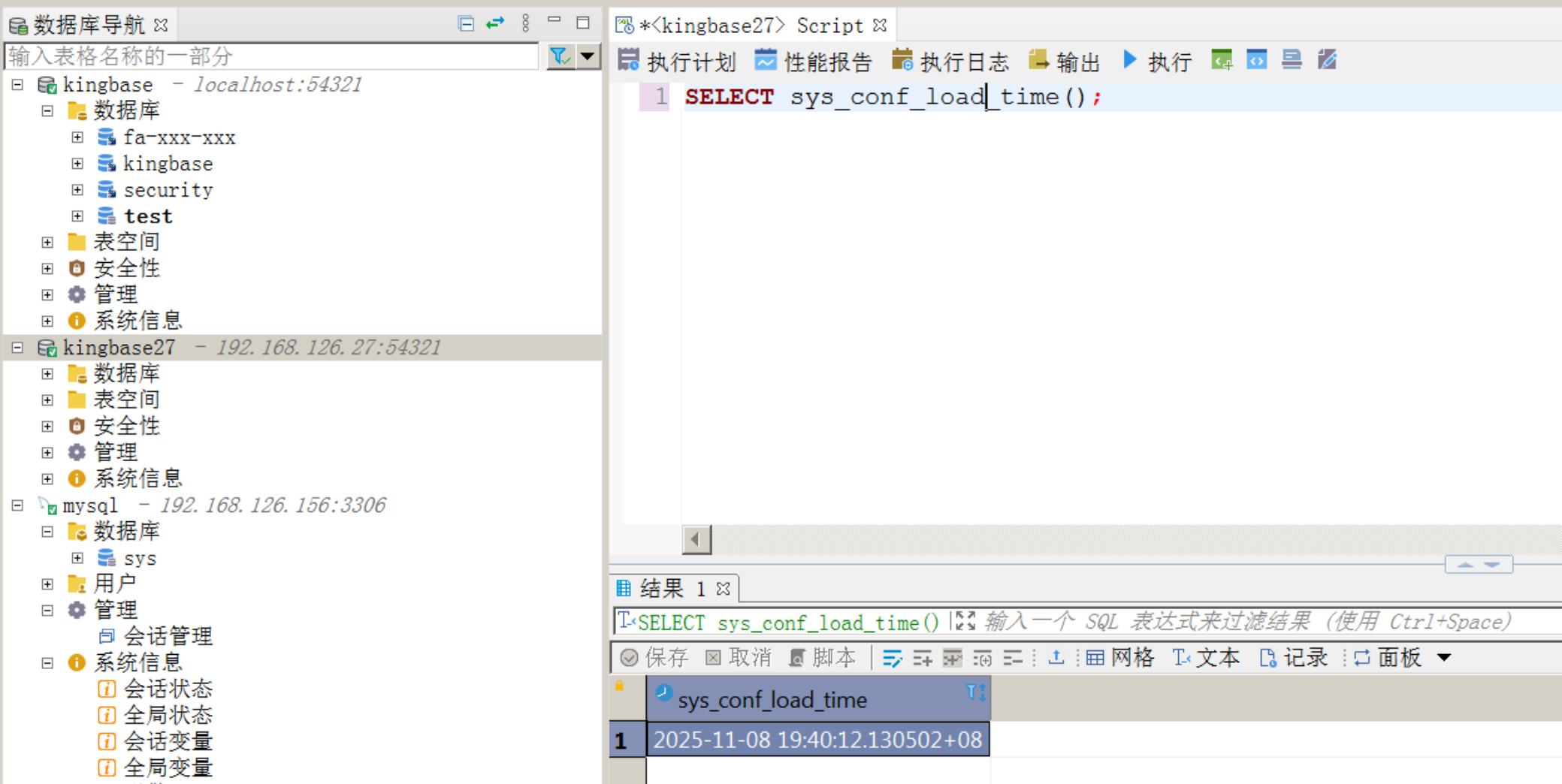Collapse the kingbase27 connection node
Image resolution: width=1562 pixels, height=784 pixels.
[x=17, y=348]
